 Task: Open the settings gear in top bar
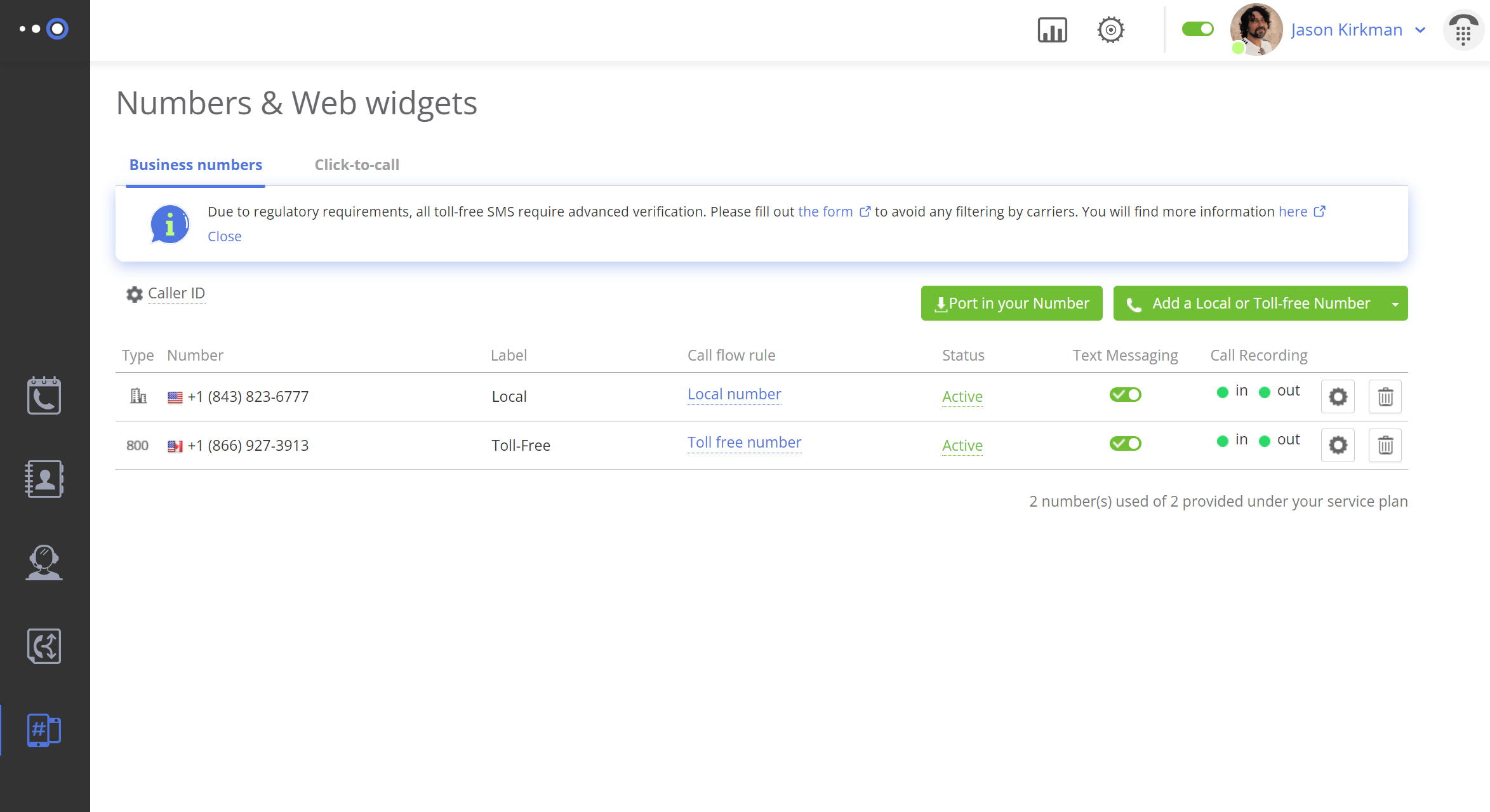tap(1110, 30)
